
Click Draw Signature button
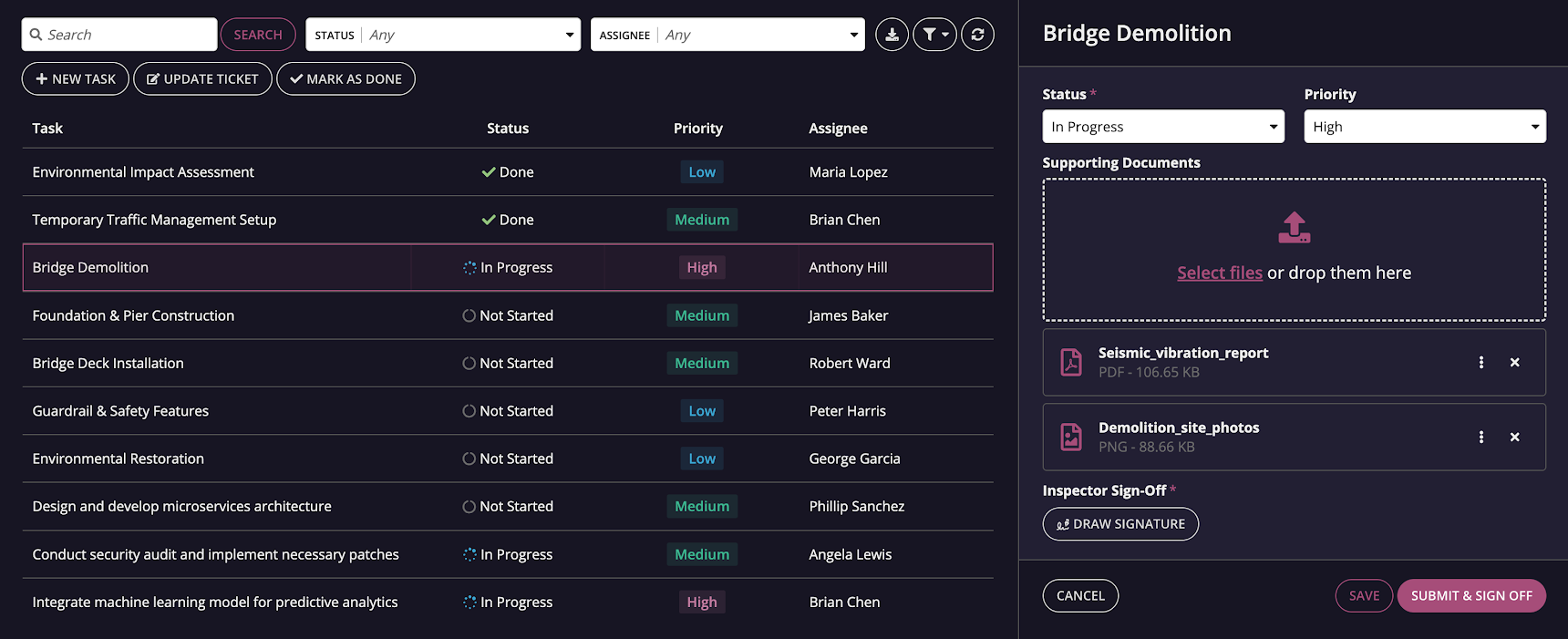pos(1120,524)
